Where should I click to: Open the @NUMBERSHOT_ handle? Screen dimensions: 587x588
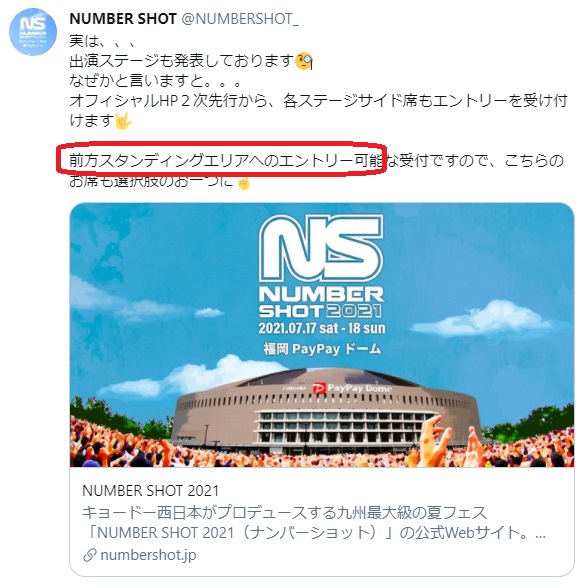(x=240, y=19)
